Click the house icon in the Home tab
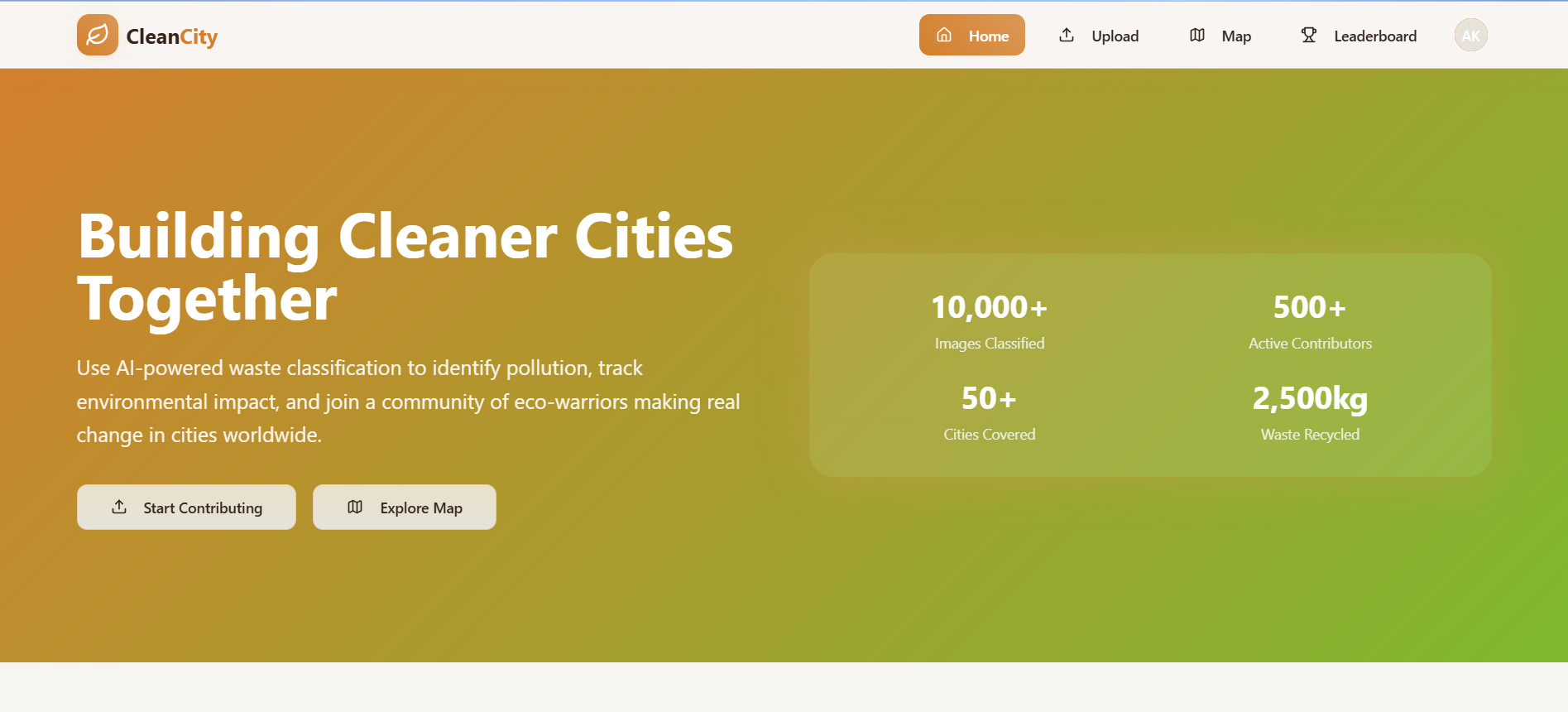1568x712 pixels. pos(944,35)
